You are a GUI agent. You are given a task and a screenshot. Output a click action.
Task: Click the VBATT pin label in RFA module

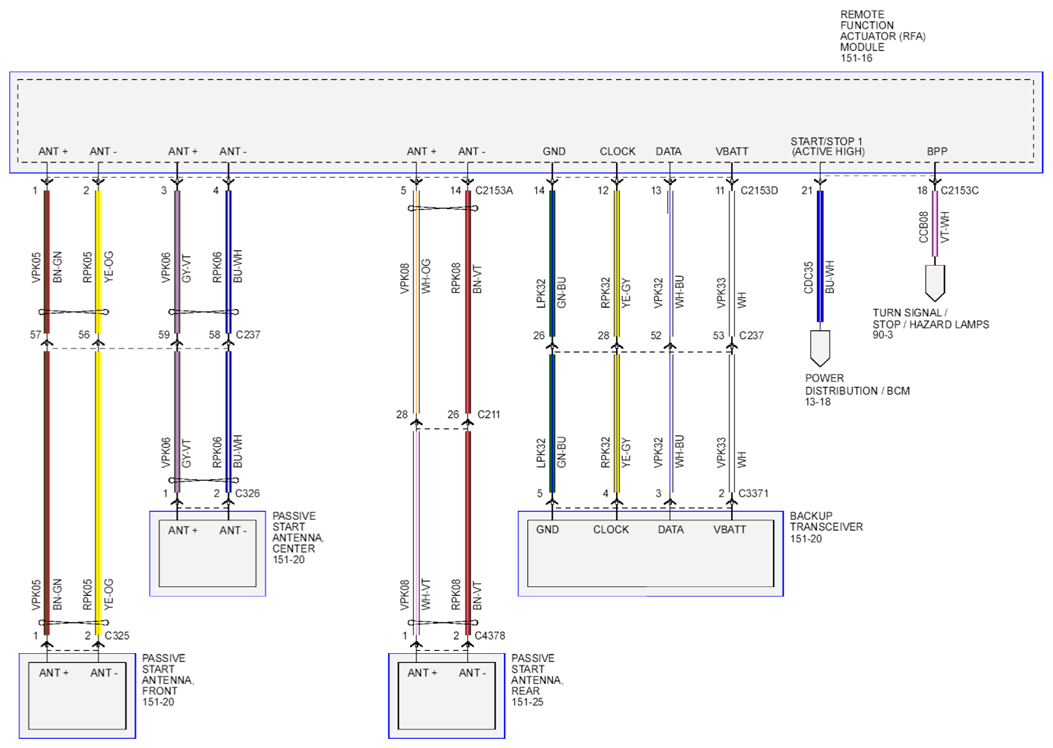(732, 152)
